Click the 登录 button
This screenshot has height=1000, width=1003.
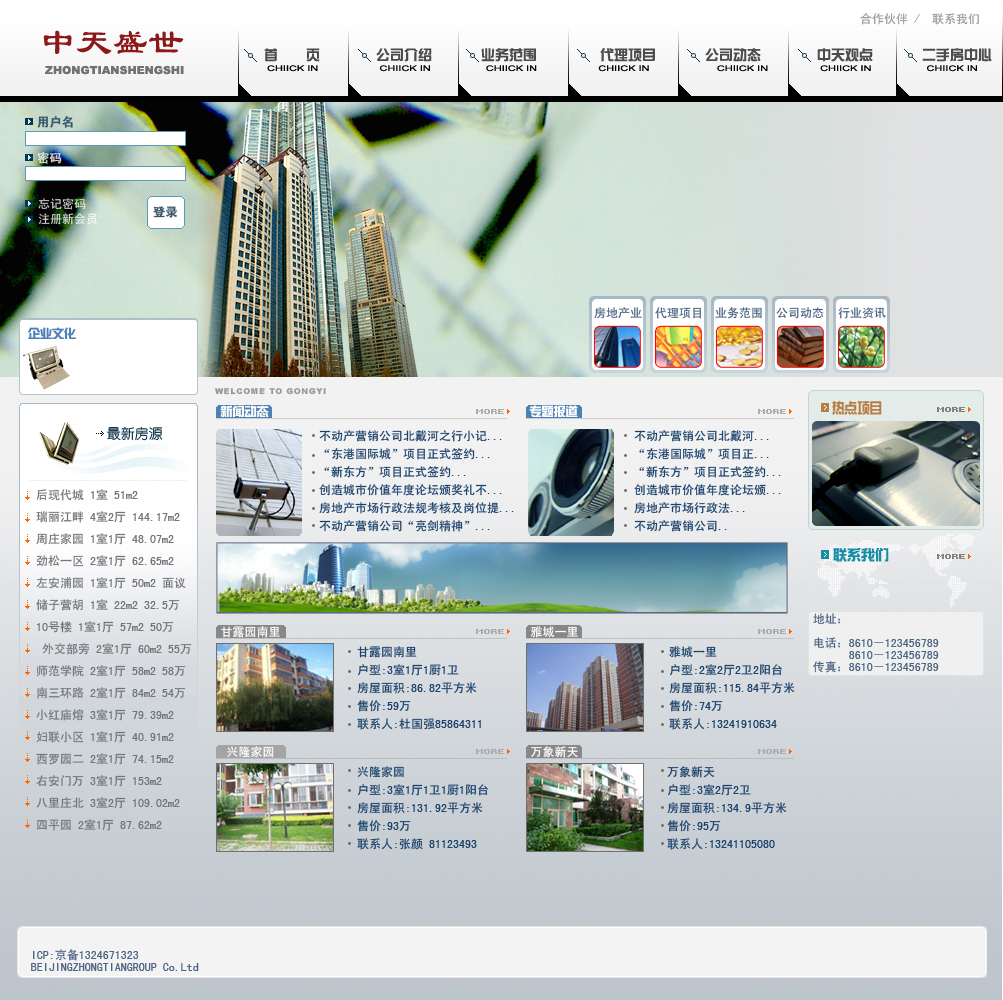(166, 212)
